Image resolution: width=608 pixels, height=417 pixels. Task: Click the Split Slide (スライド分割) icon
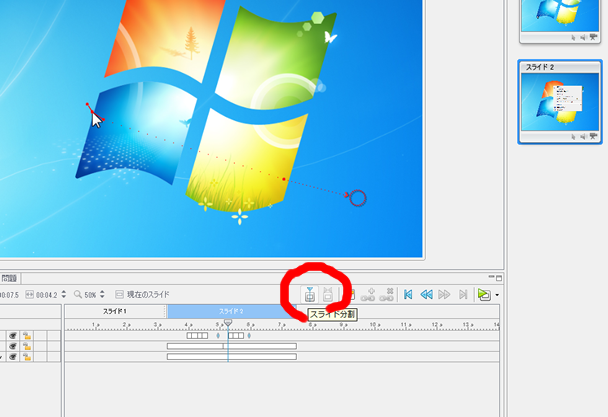pyautogui.click(x=310, y=295)
